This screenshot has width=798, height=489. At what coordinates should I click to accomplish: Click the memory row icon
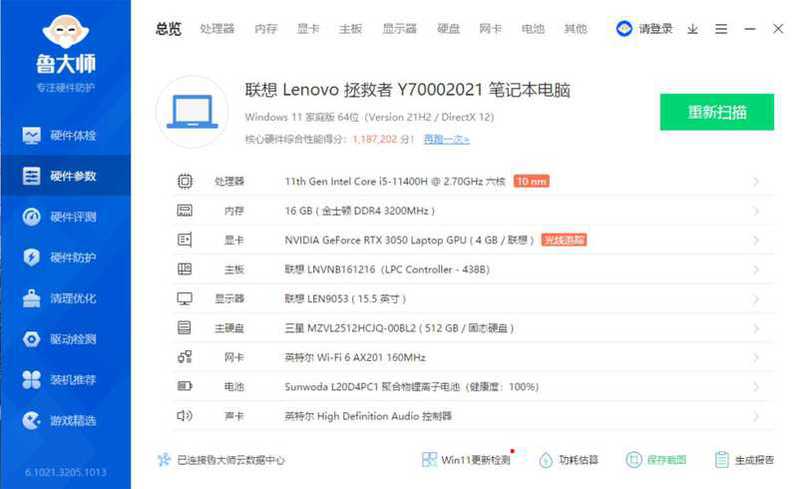click(x=185, y=211)
